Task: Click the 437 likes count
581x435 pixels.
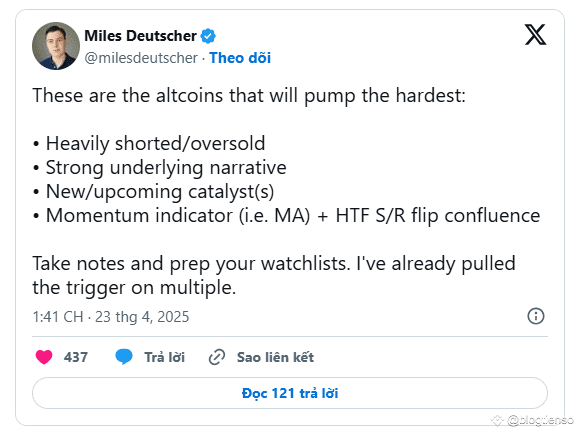Action: [x=76, y=357]
